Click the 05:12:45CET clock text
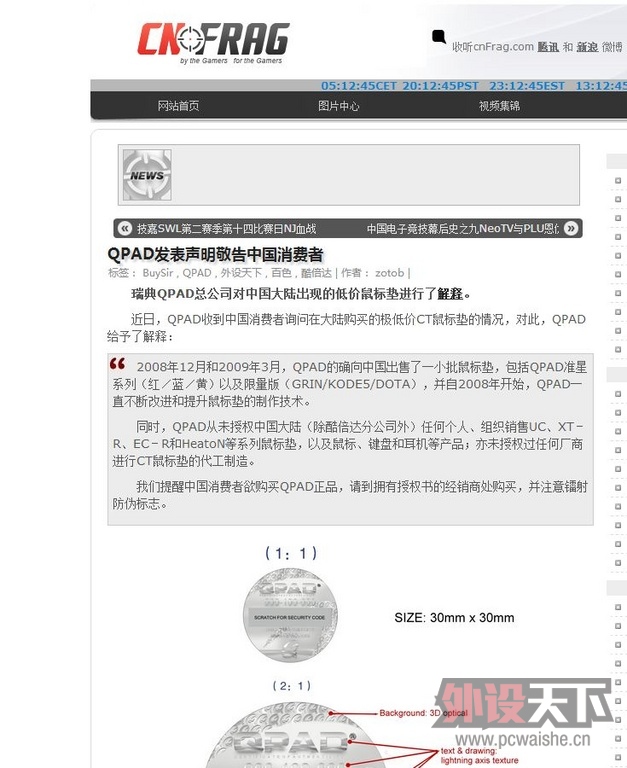Image resolution: width=627 pixels, height=768 pixels. tap(359, 86)
